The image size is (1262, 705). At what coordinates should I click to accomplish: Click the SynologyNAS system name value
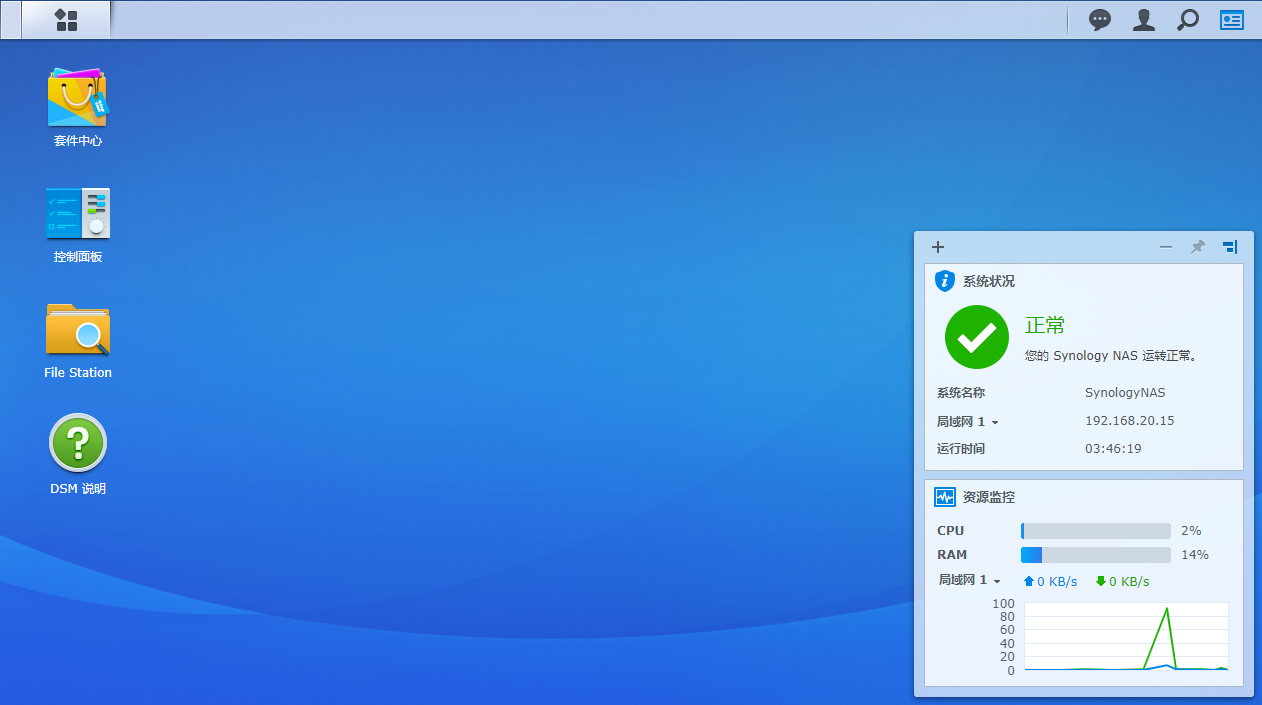pyautogui.click(x=1125, y=393)
